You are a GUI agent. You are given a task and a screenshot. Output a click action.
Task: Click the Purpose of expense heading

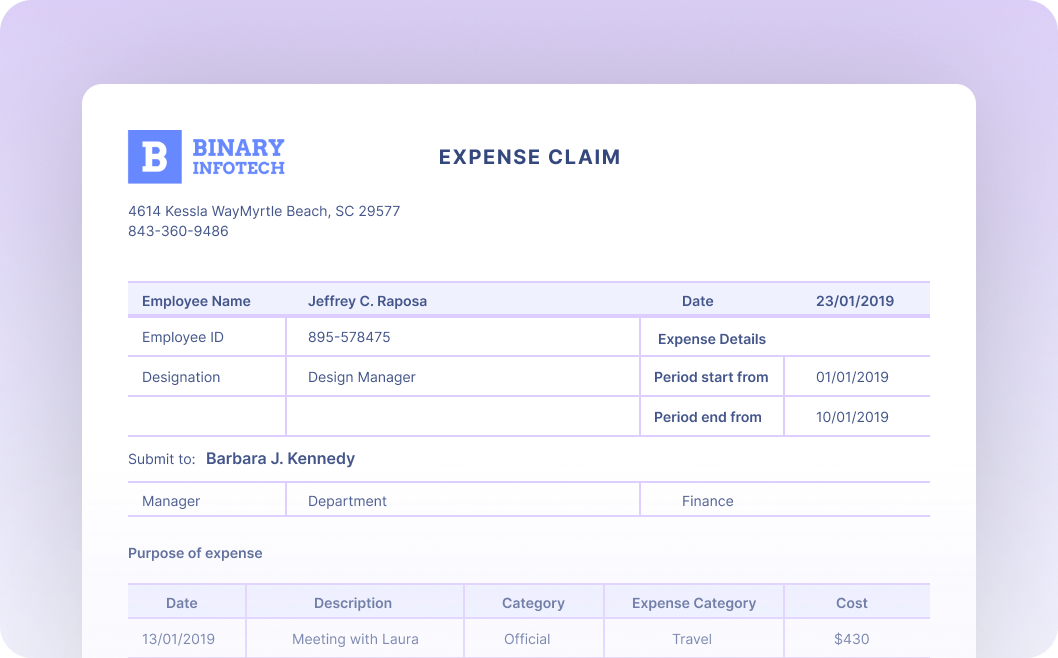click(195, 553)
